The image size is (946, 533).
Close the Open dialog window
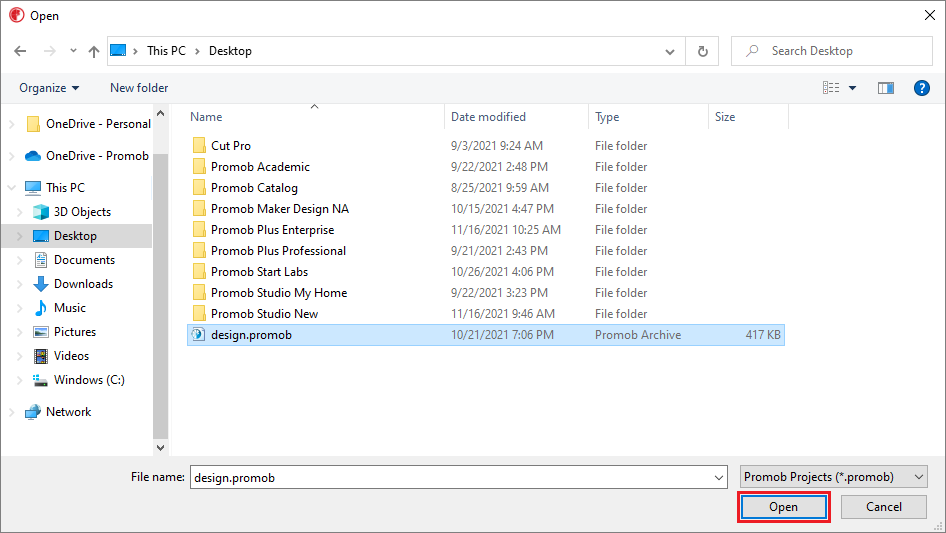[930, 15]
